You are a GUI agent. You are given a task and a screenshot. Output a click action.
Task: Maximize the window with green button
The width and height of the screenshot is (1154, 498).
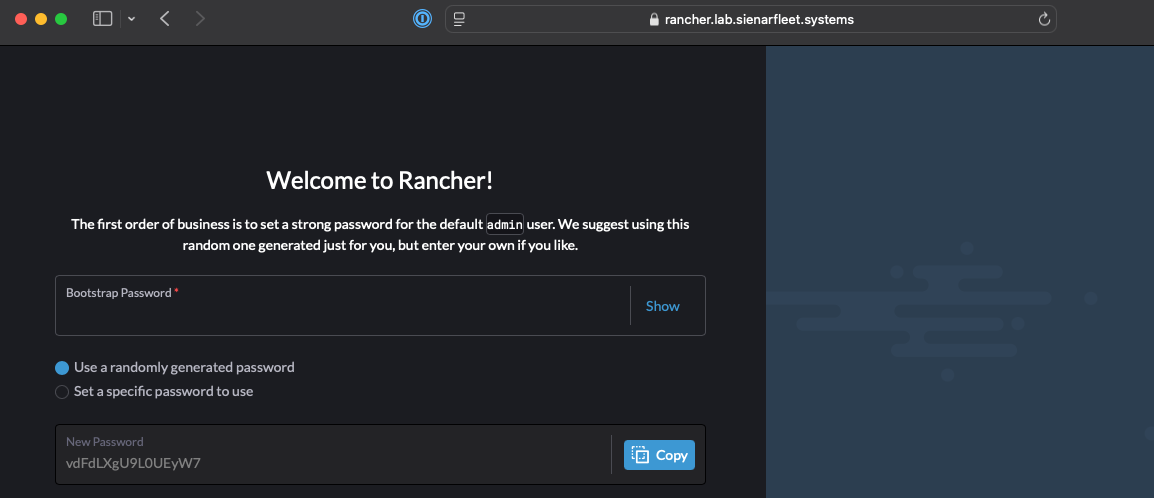(61, 19)
